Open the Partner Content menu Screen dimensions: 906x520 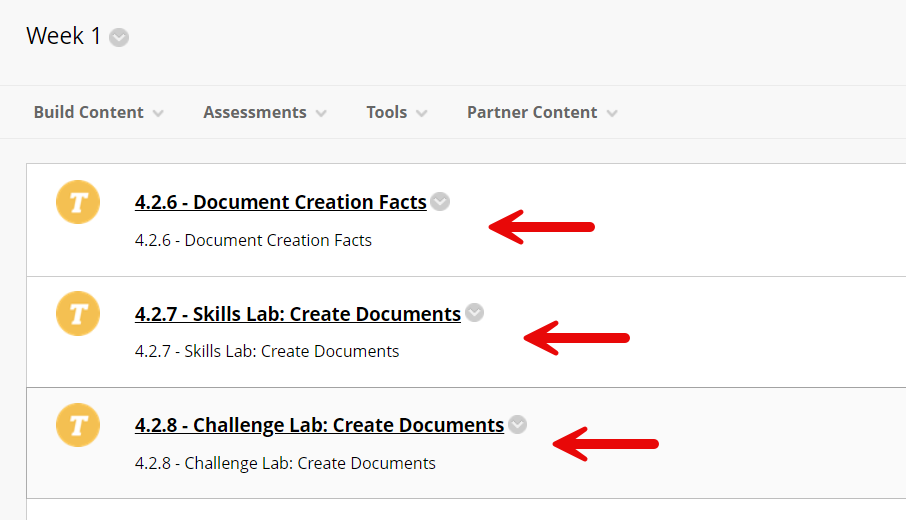pos(543,112)
